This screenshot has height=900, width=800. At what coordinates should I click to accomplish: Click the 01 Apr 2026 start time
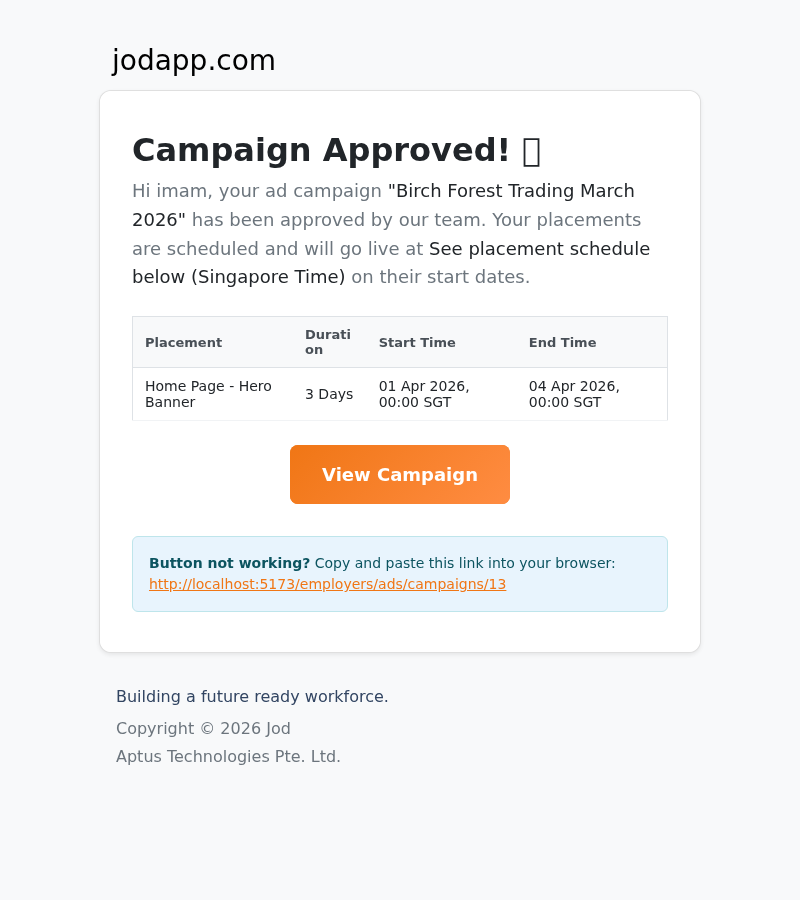click(423, 394)
